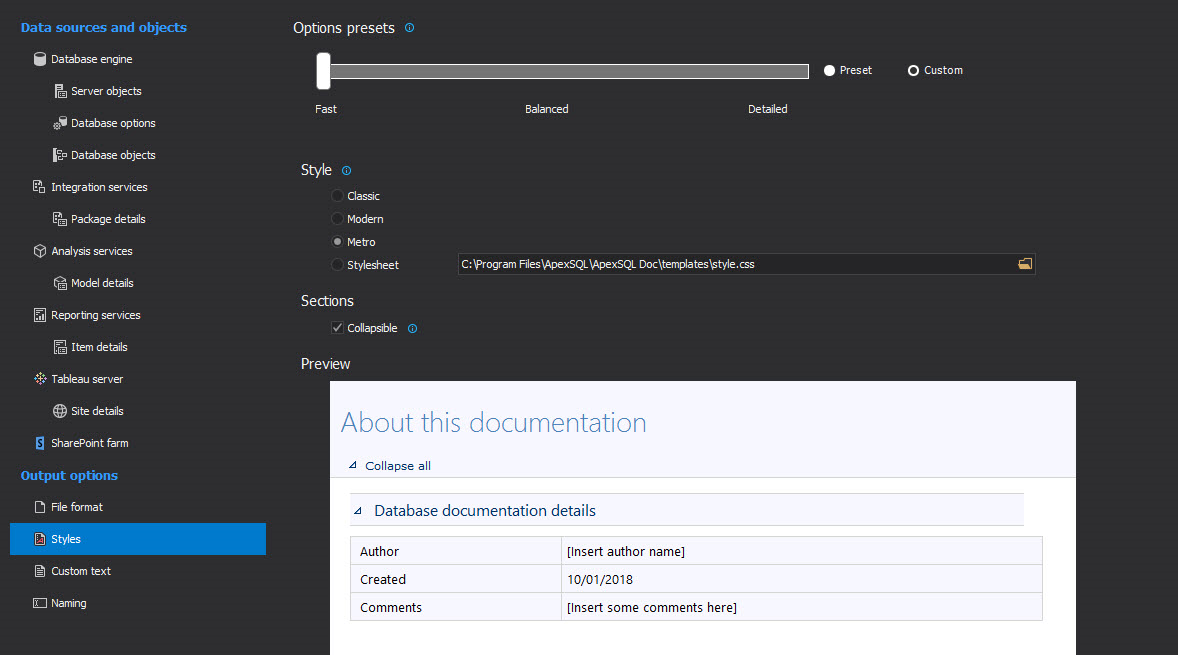Screen dimensions: 1178x655
Task: Click the Site details globe icon
Action: tap(60, 411)
